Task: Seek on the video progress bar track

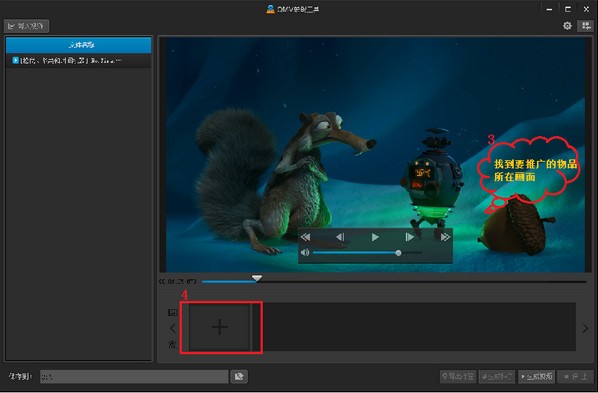Action: point(394,282)
